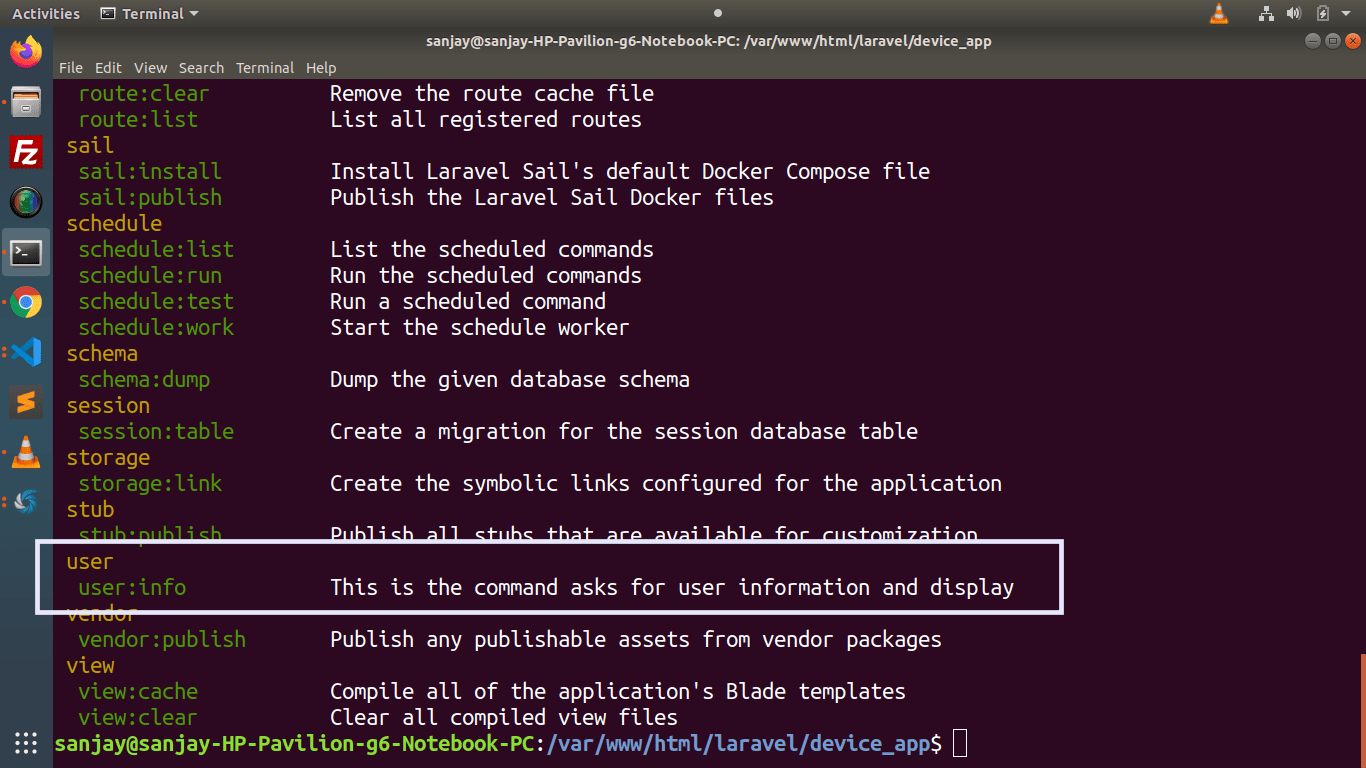Click the 'schedule' group heading
This screenshot has width=1366, height=768.
click(x=114, y=224)
